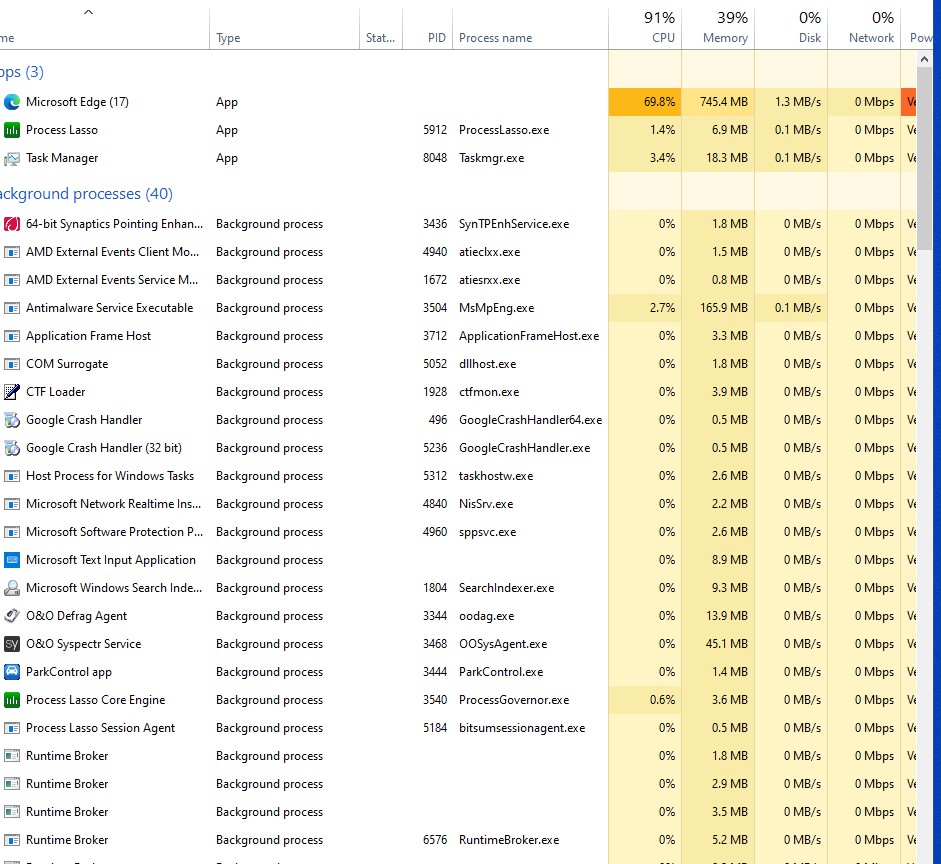Select the CTF Loader pen icon
The image size is (941, 864).
tap(12, 392)
